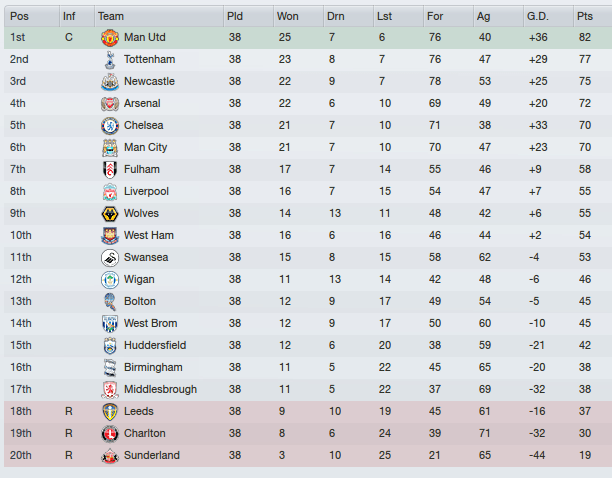Sort table by Pts column header
This screenshot has width=612, height=478.
pyautogui.click(x=585, y=16)
